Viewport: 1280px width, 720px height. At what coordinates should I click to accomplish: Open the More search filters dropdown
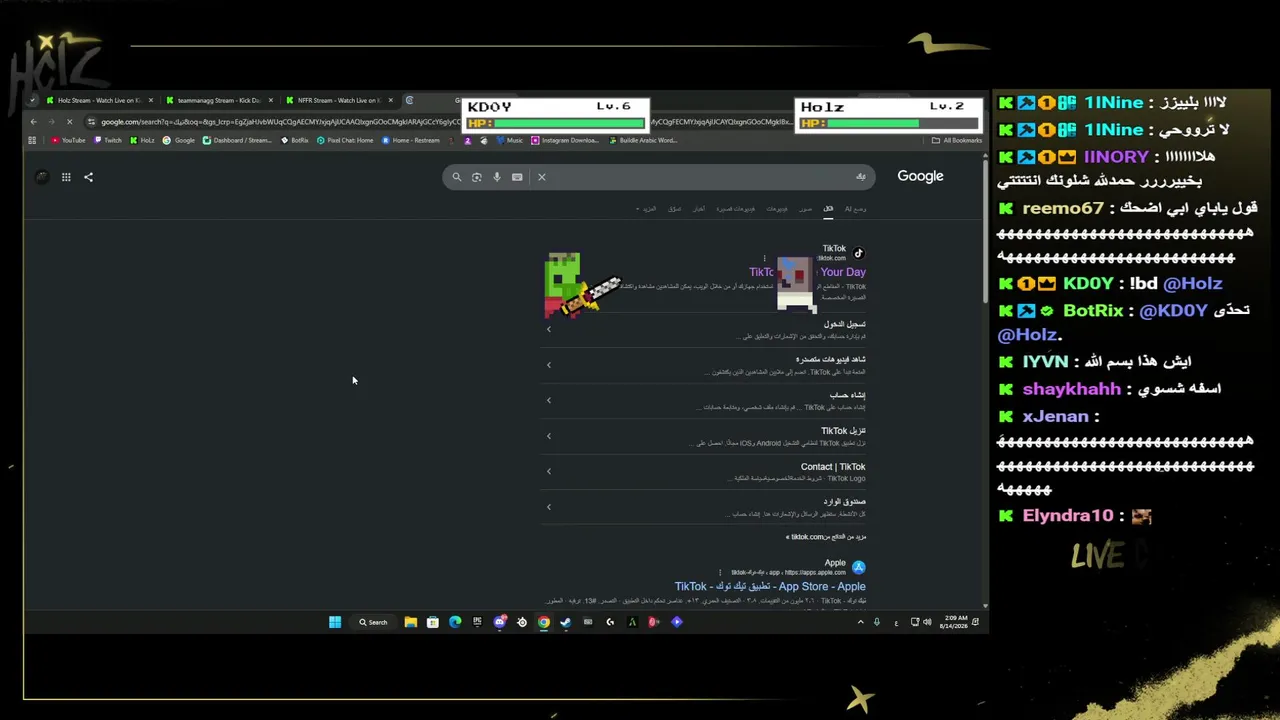tap(646, 209)
